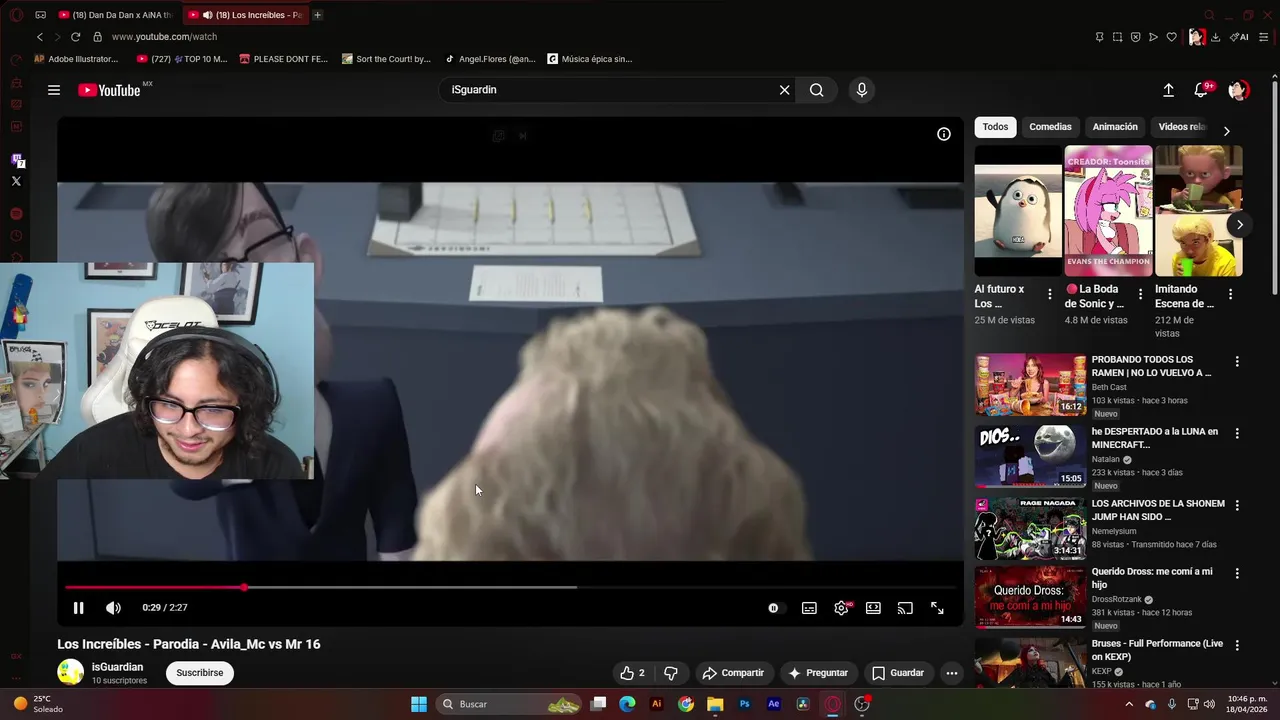Open the 'Sort the Court!' bookmark
Viewport: 1280px width, 720px height.
386,59
